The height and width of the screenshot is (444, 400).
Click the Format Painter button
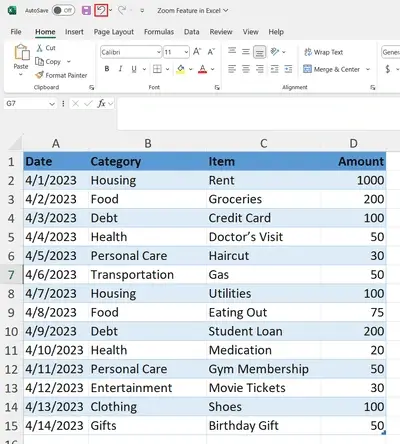[62, 75]
